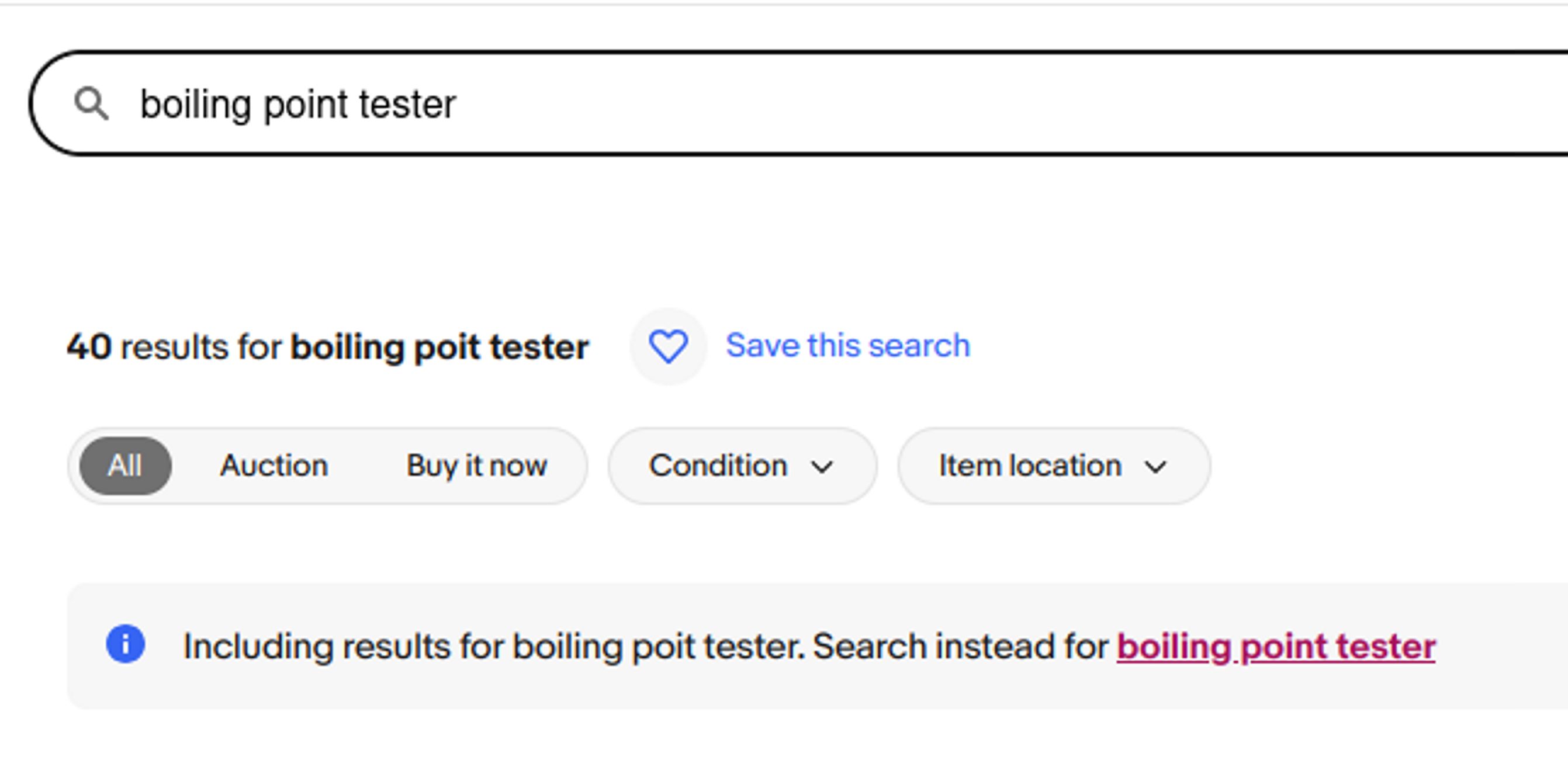Screen dimensions: 1568x767
Task: Select the All listings filter
Action: (126, 466)
